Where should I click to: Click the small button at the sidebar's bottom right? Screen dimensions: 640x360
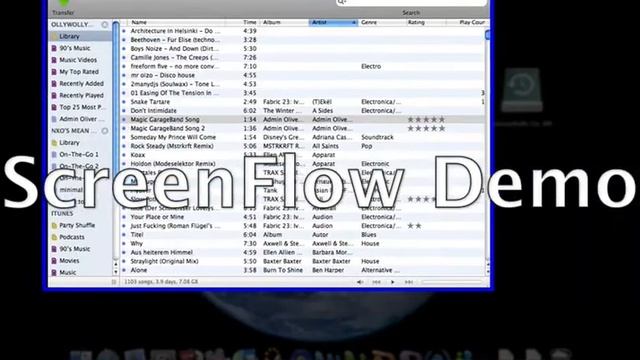[114, 282]
